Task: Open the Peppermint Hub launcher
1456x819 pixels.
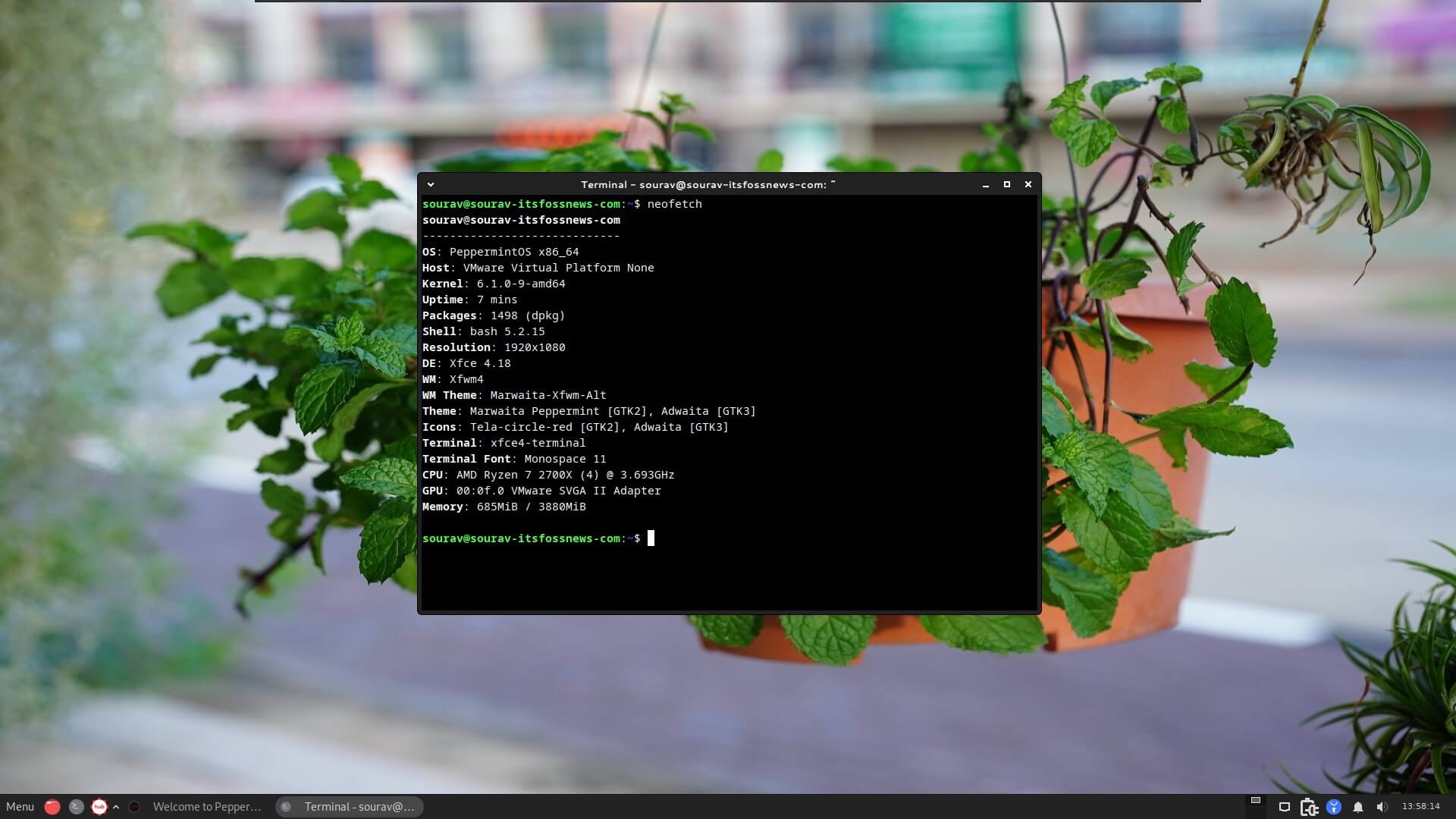Action: 99,807
